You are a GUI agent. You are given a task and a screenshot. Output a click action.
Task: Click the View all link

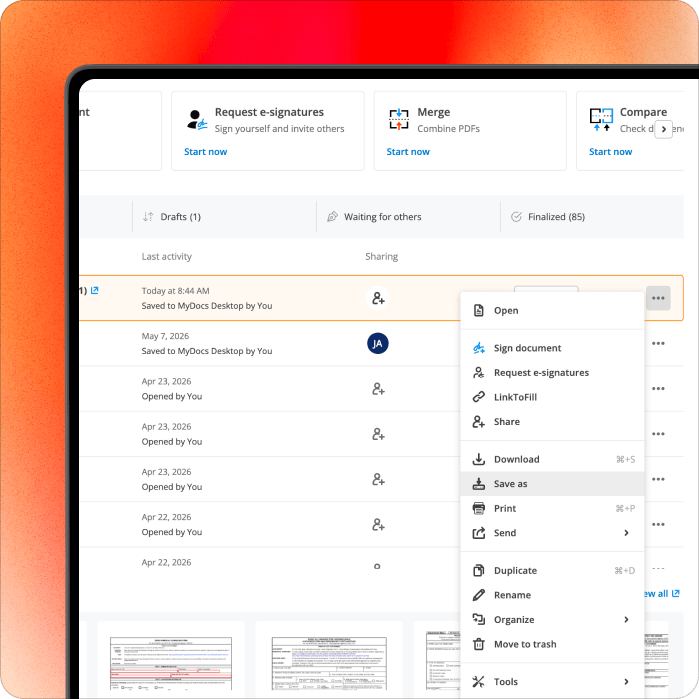click(662, 594)
